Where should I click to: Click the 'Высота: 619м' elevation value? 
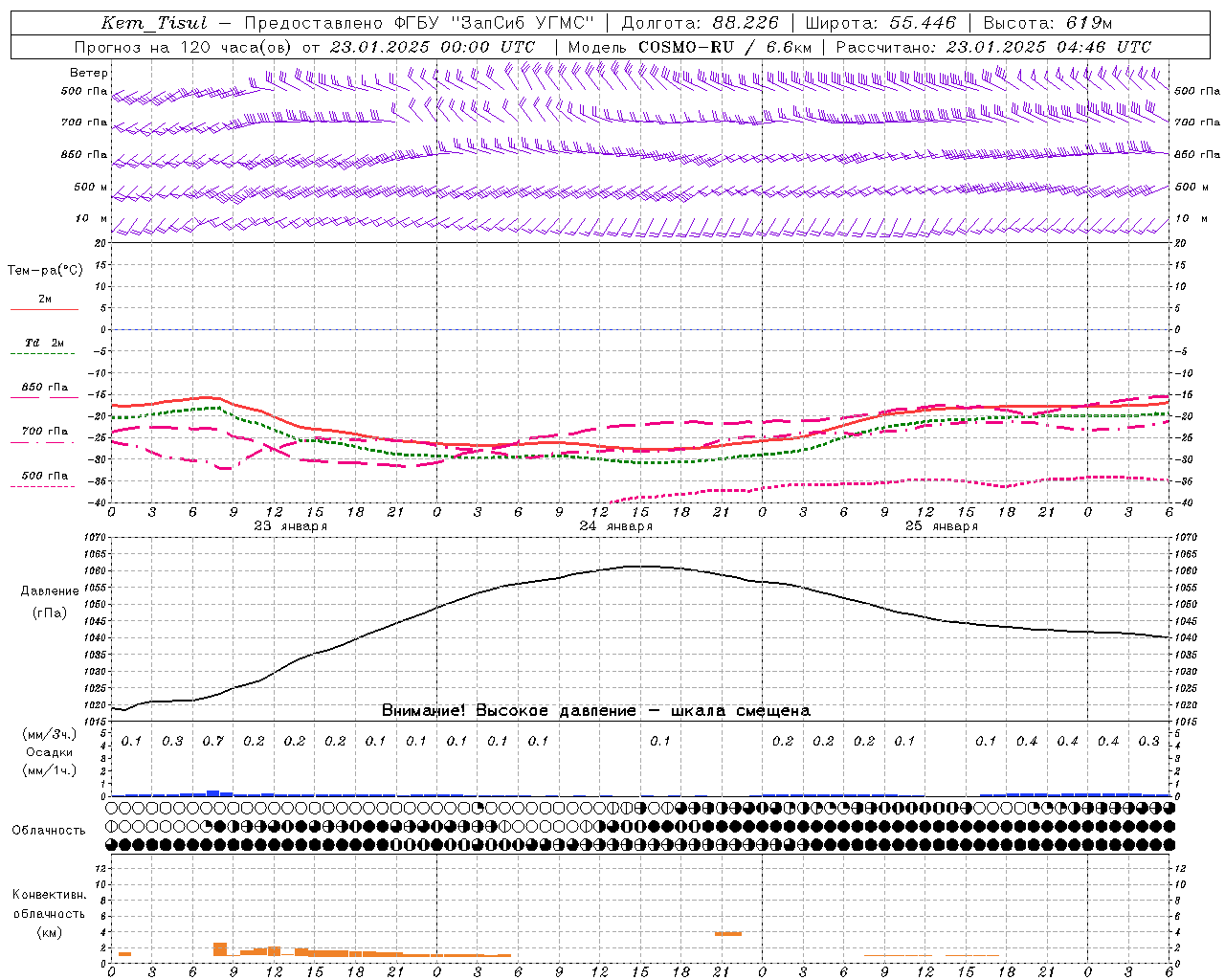point(1047,23)
